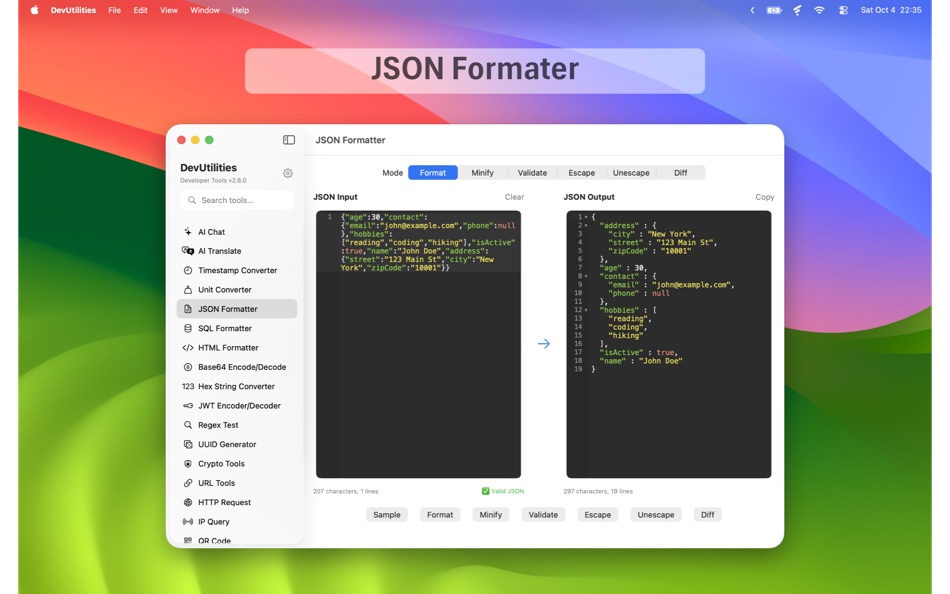Click the AI Translate icon in sidebar
Viewport: 950px width, 594px height.
pyautogui.click(x=188, y=251)
